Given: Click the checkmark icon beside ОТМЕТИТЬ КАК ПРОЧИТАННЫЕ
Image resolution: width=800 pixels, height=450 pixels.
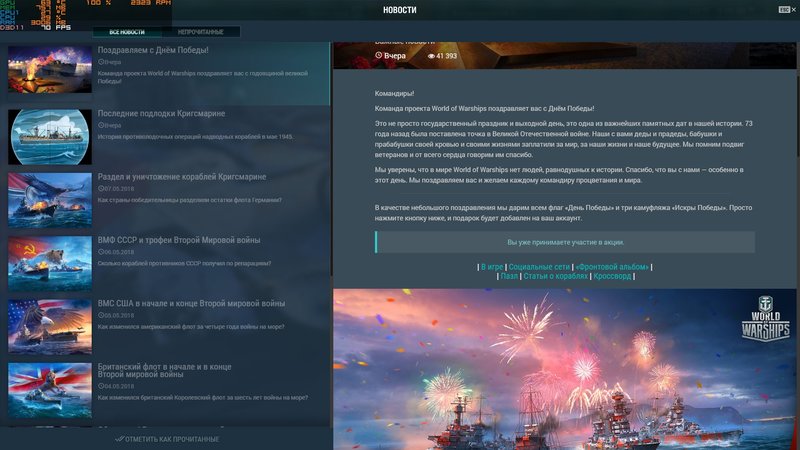Looking at the screenshot, I should coord(119,439).
